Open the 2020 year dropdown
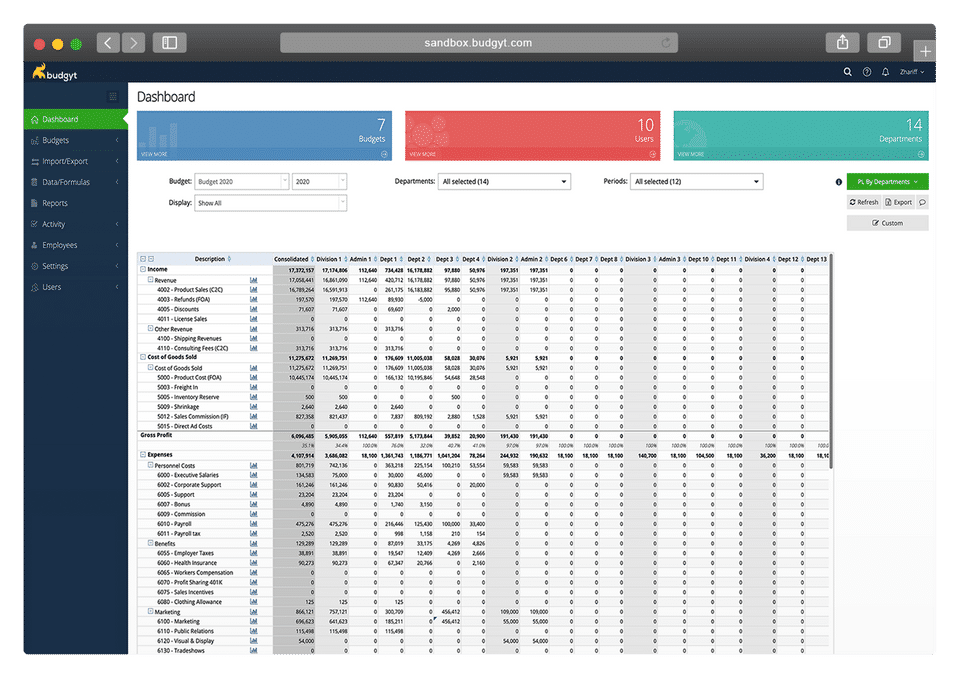The height and width of the screenshot is (683, 960). coord(319,182)
